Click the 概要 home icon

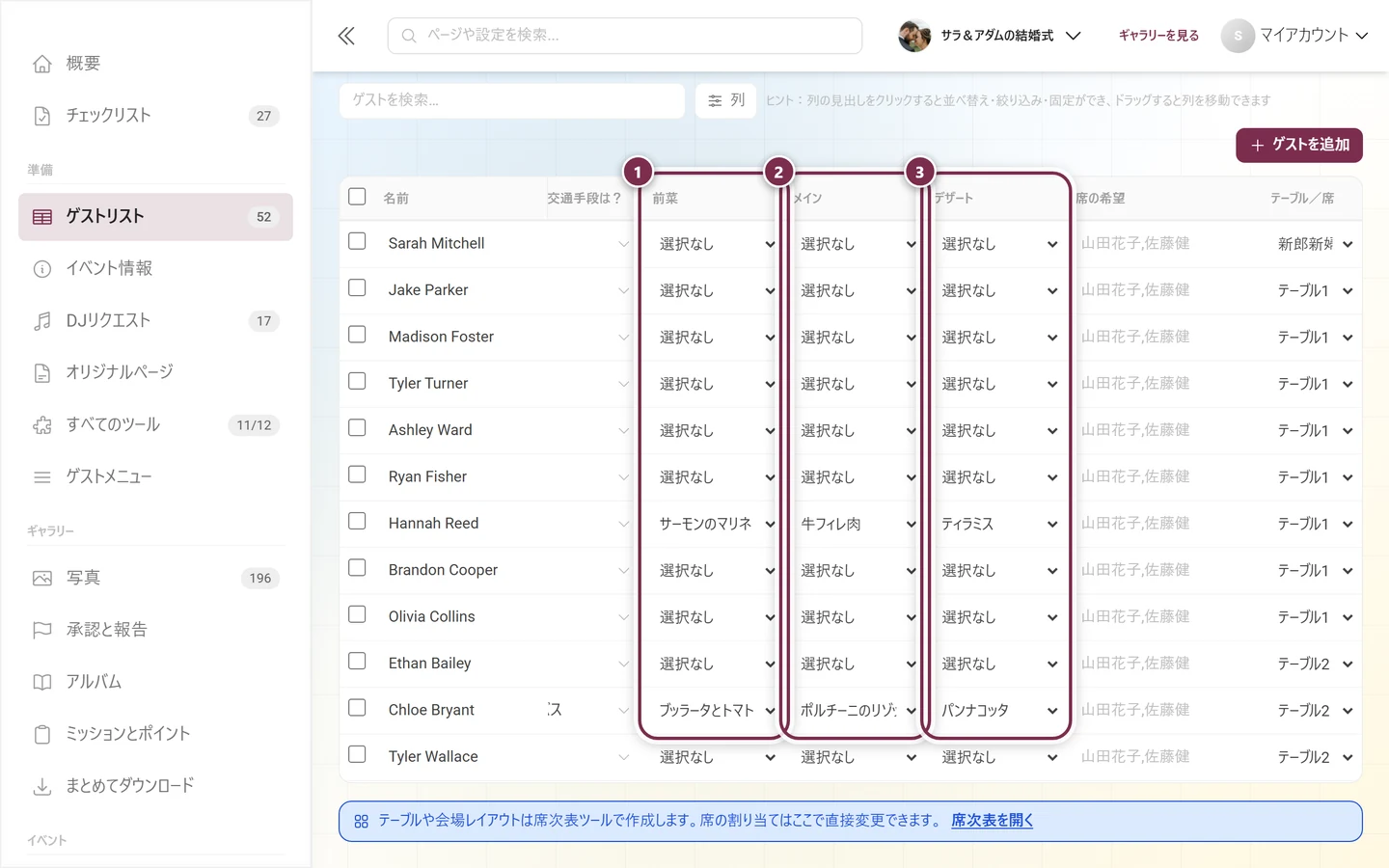pos(42,64)
